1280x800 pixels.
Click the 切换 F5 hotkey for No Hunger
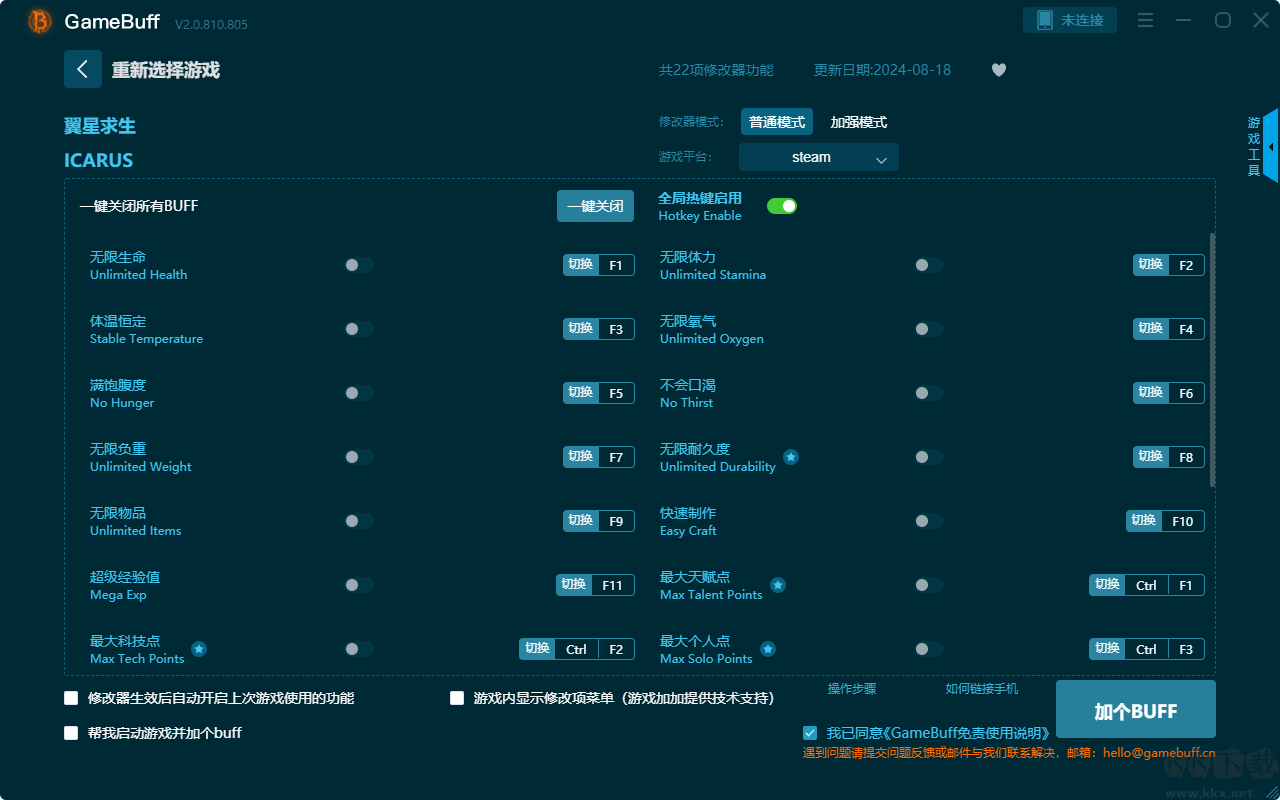click(x=599, y=393)
